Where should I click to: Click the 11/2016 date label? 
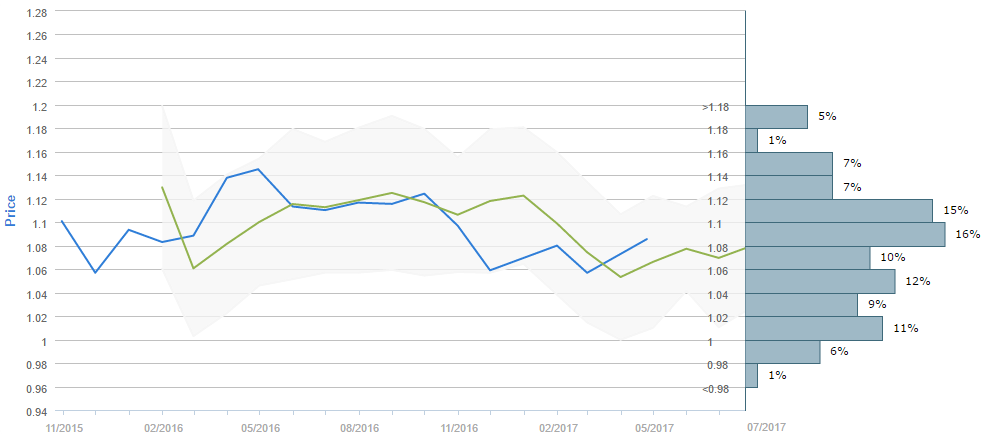458,426
